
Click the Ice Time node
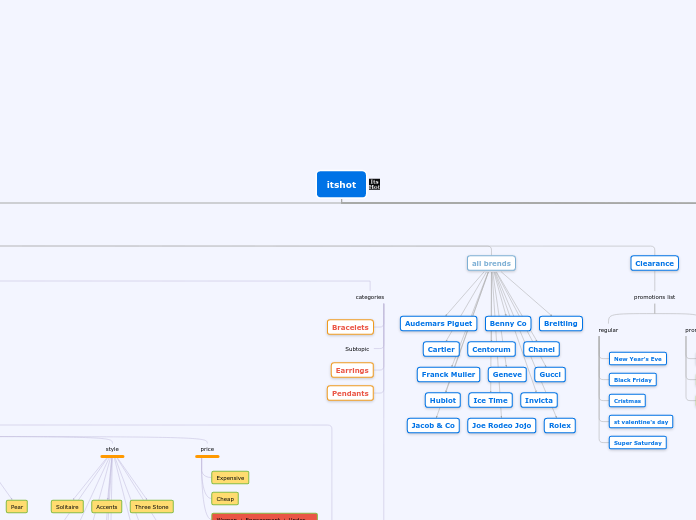click(x=490, y=400)
